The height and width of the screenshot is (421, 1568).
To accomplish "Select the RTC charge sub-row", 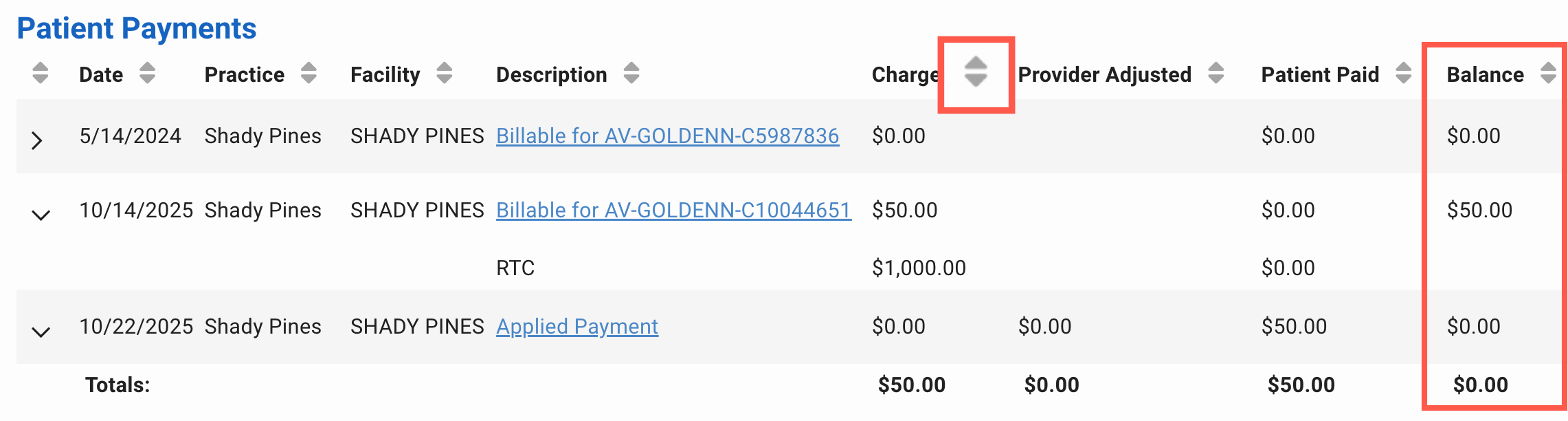I will tap(515, 268).
